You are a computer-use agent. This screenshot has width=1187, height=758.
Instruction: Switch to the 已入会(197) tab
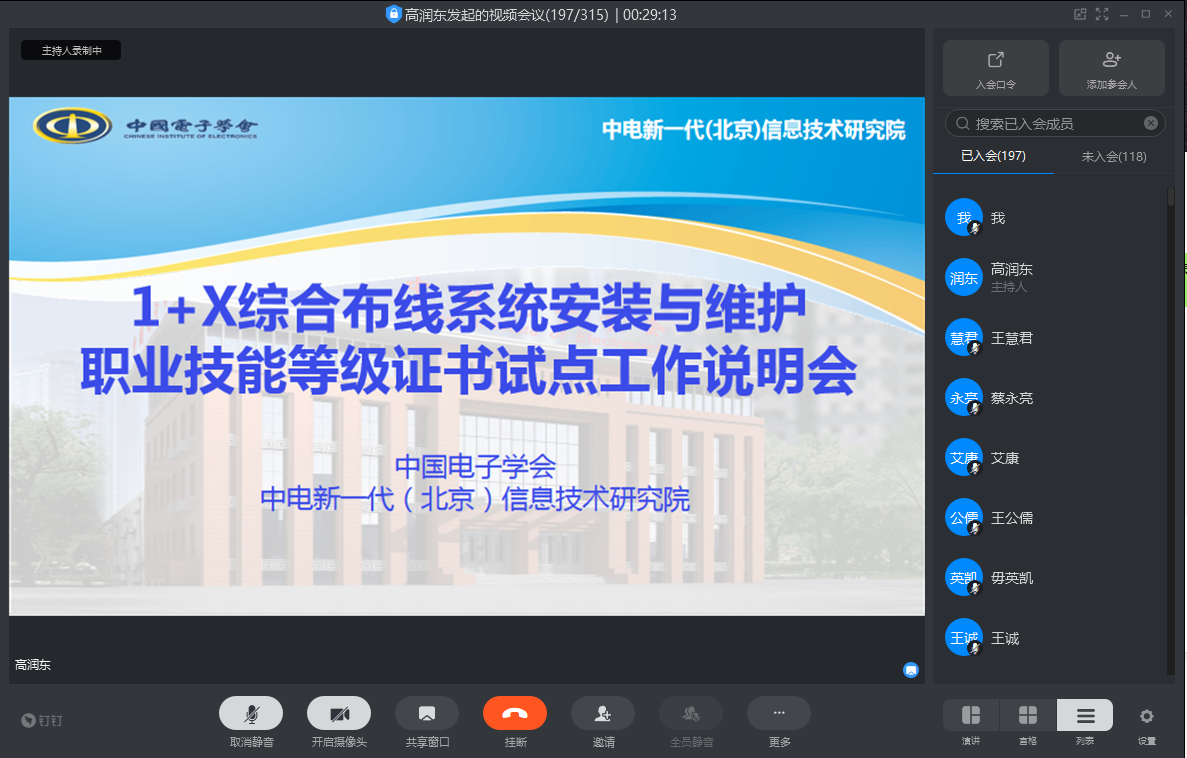click(x=993, y=156)
